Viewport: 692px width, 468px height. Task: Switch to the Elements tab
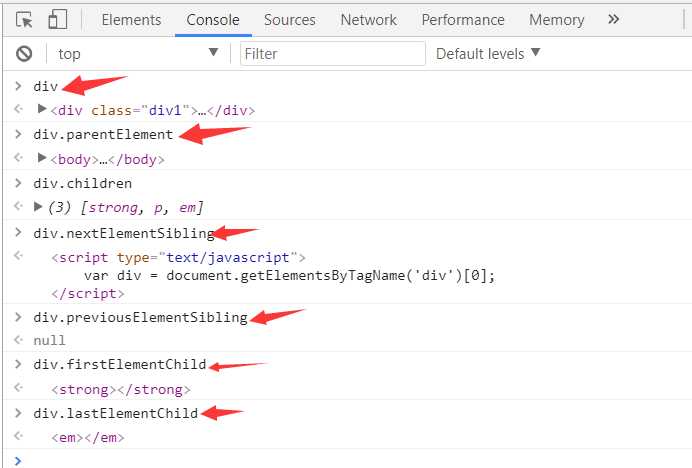coord(131,20)
